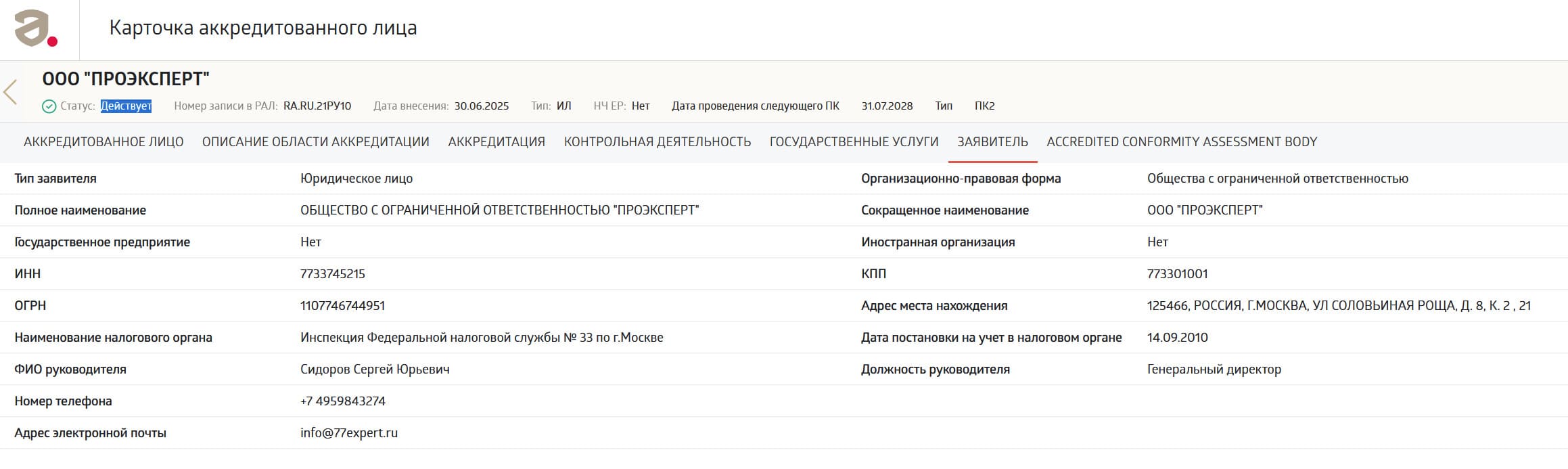This screenshot has height=469, width=1568.
Task: Open the АККРЕДИТОВАННОЕ ЛИЦО tab
Action: click(103, 142)
